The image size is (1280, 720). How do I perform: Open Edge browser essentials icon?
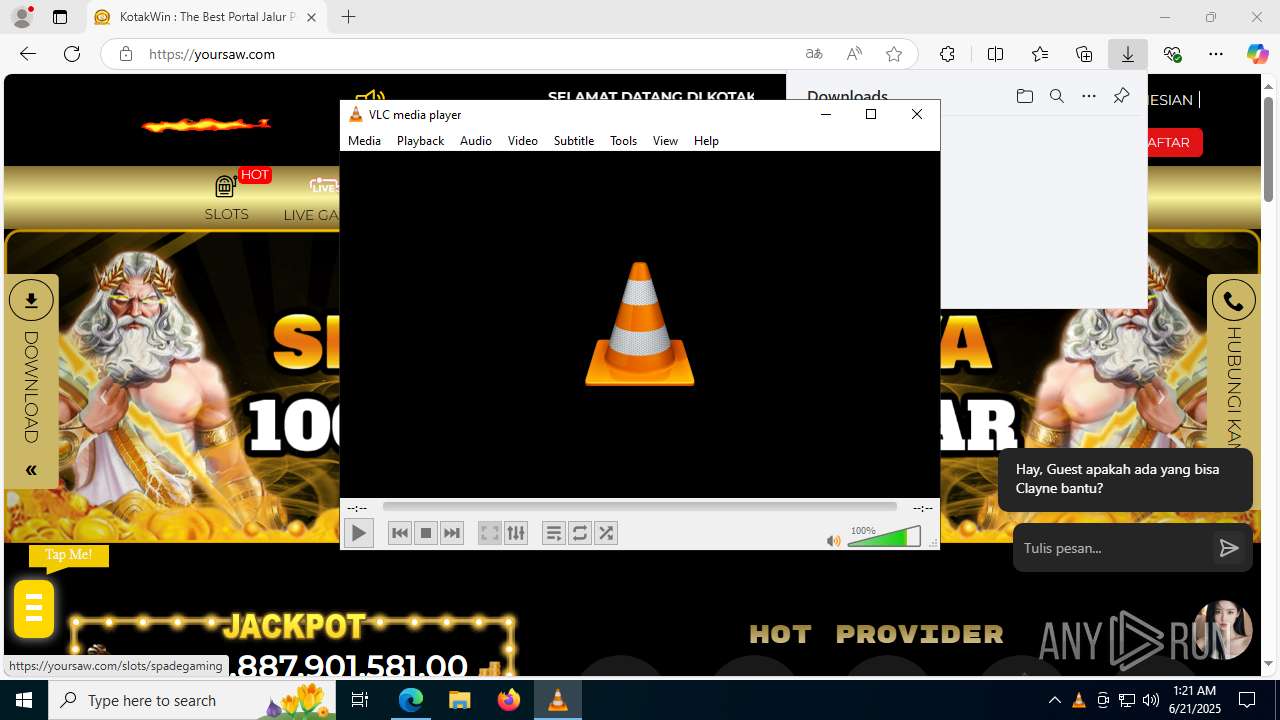(1172, 54)
